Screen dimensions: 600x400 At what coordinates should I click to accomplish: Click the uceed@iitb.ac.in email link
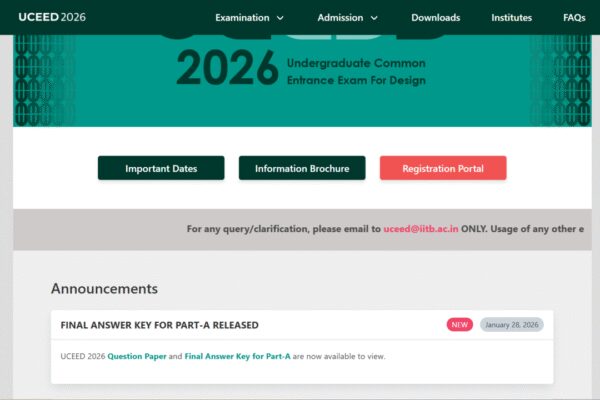coord(421,229)
